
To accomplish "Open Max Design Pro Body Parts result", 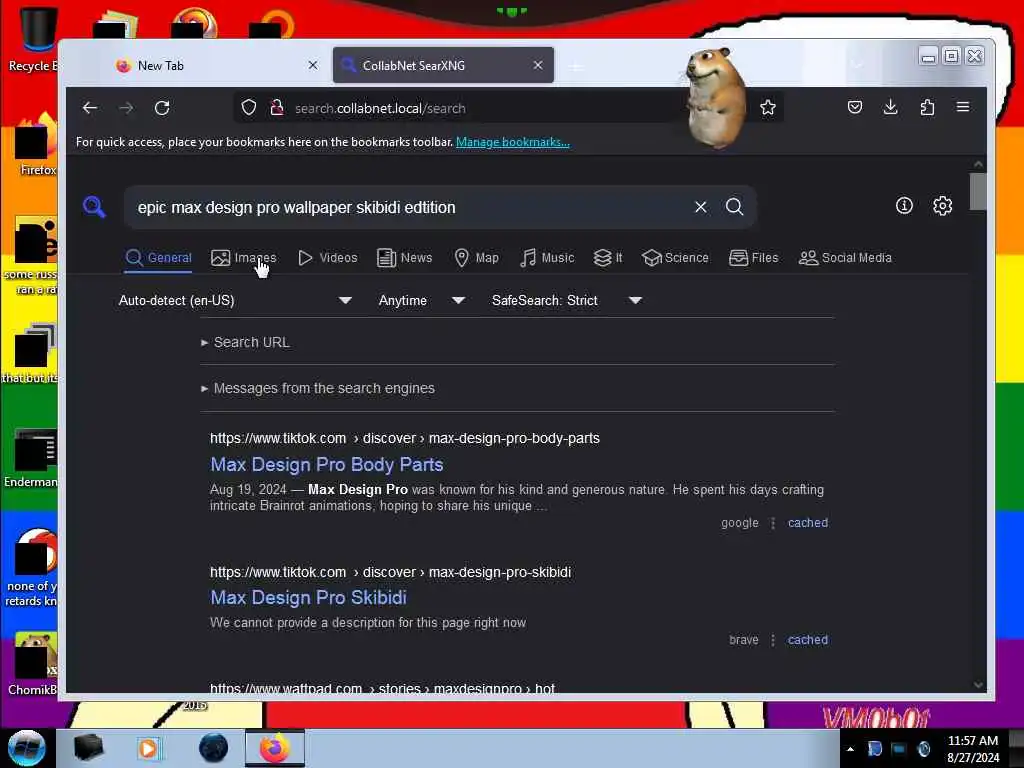I will point(327,465).
